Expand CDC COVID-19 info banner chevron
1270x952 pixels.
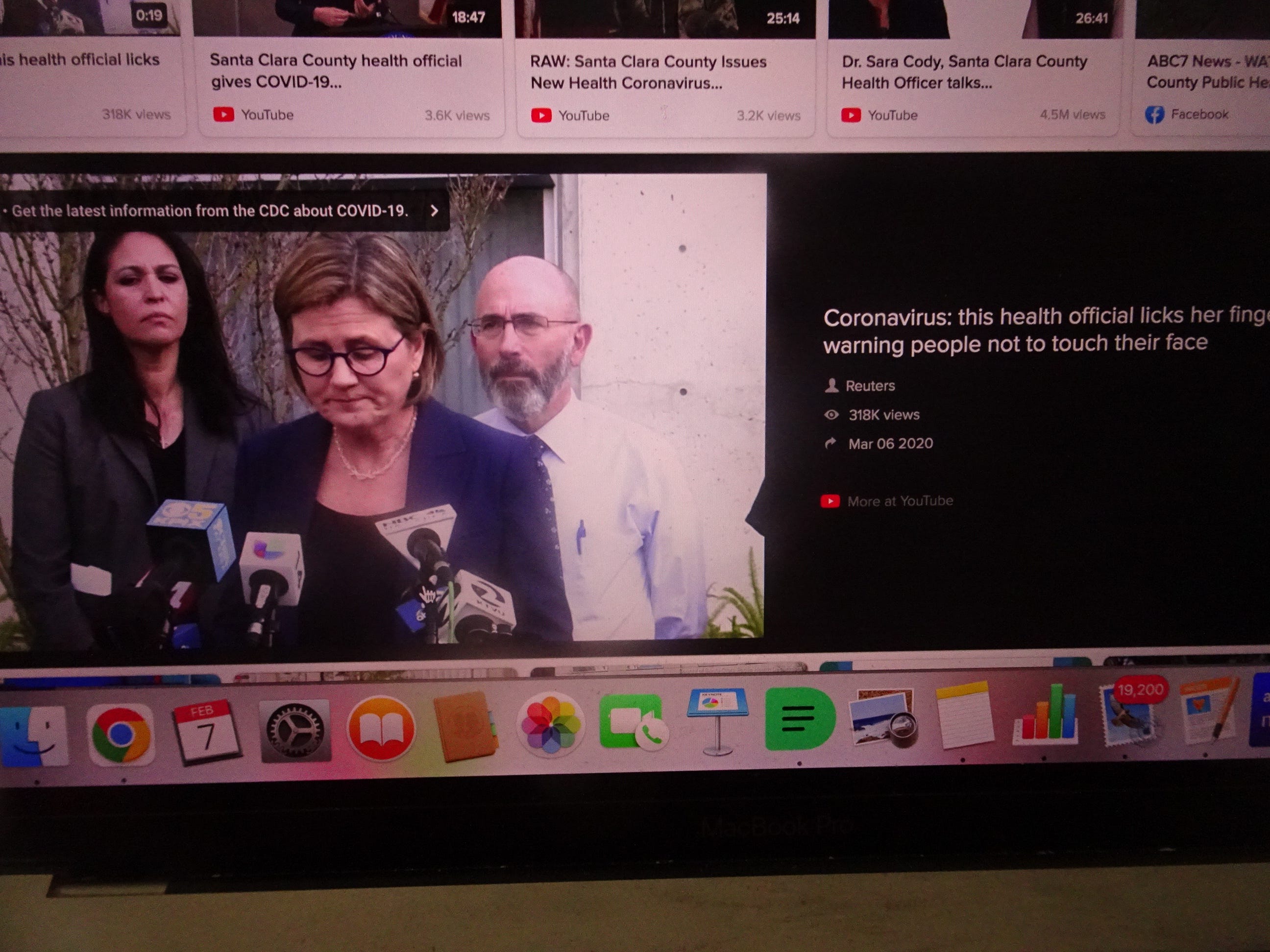tap(435, 211)
